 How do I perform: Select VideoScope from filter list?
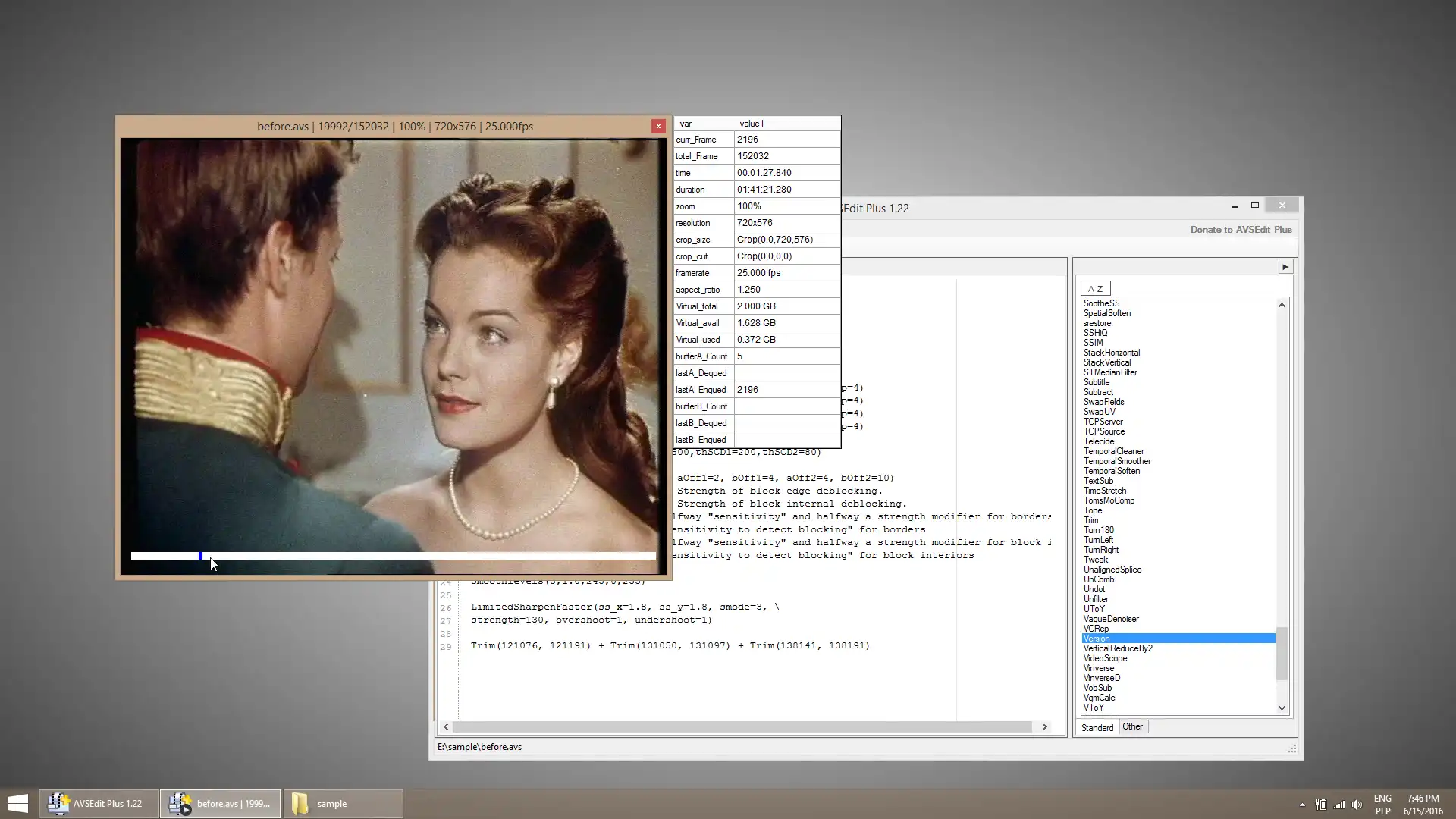(1105, 658)
